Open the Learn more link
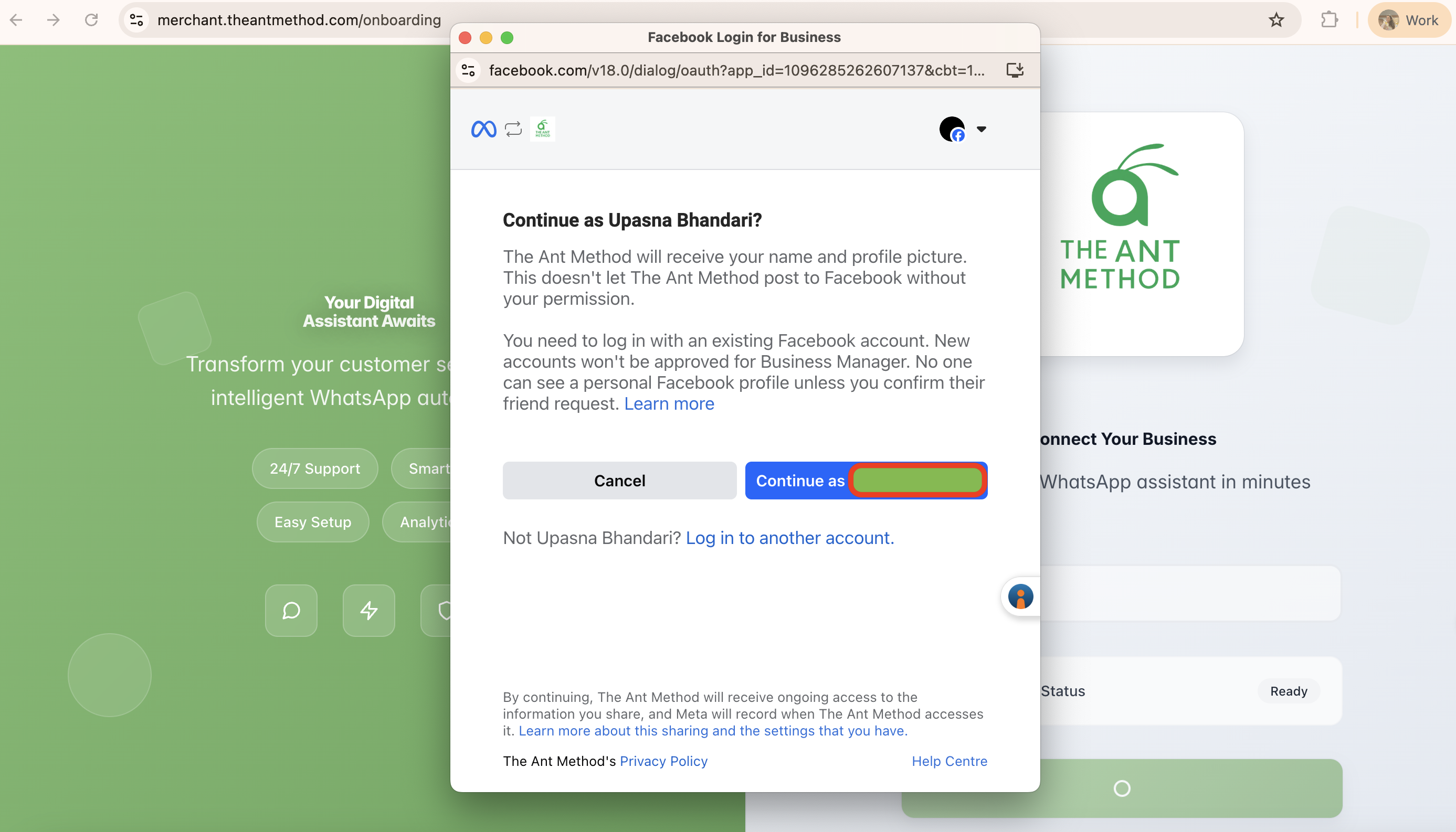Viewport: 1456px width, 832px height. (669, 403)
